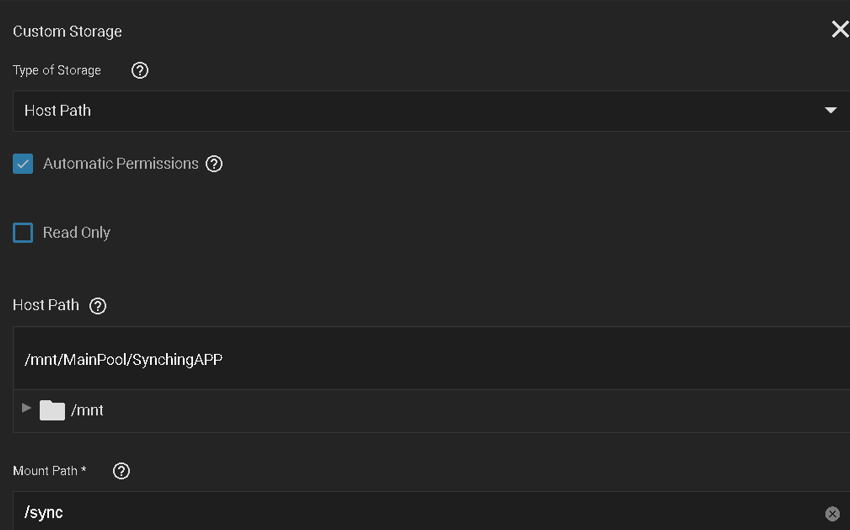Screen dimensions: 850x530
Task: Click the Type of Storage label
Action: point(57,70)
